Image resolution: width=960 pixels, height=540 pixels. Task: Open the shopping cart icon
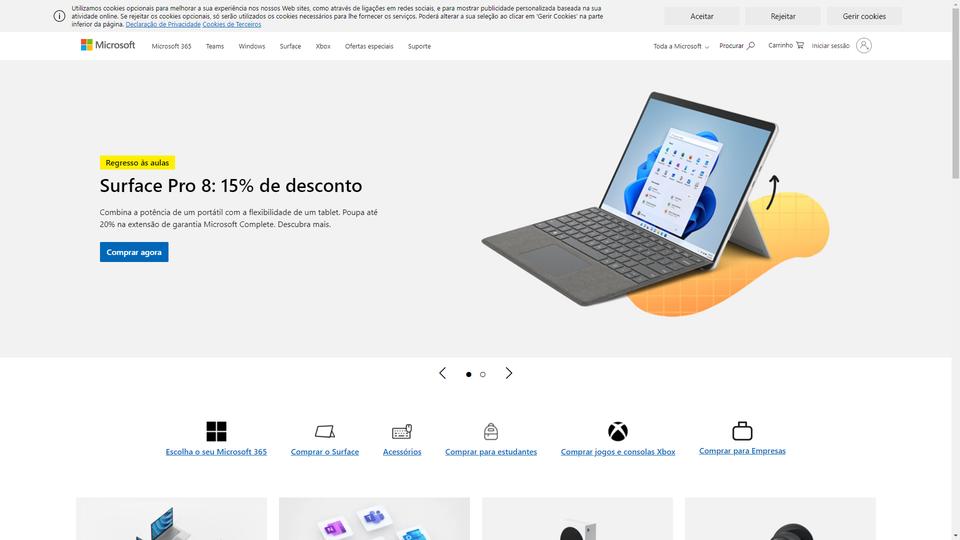(x=800, y=45)
